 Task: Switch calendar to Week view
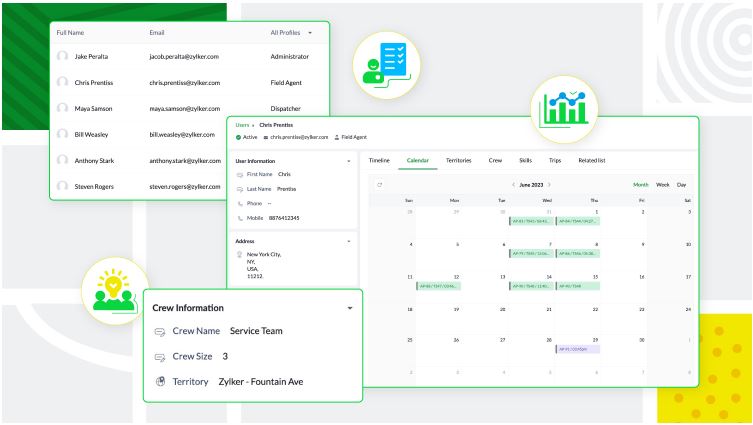(x=663, y=185)
